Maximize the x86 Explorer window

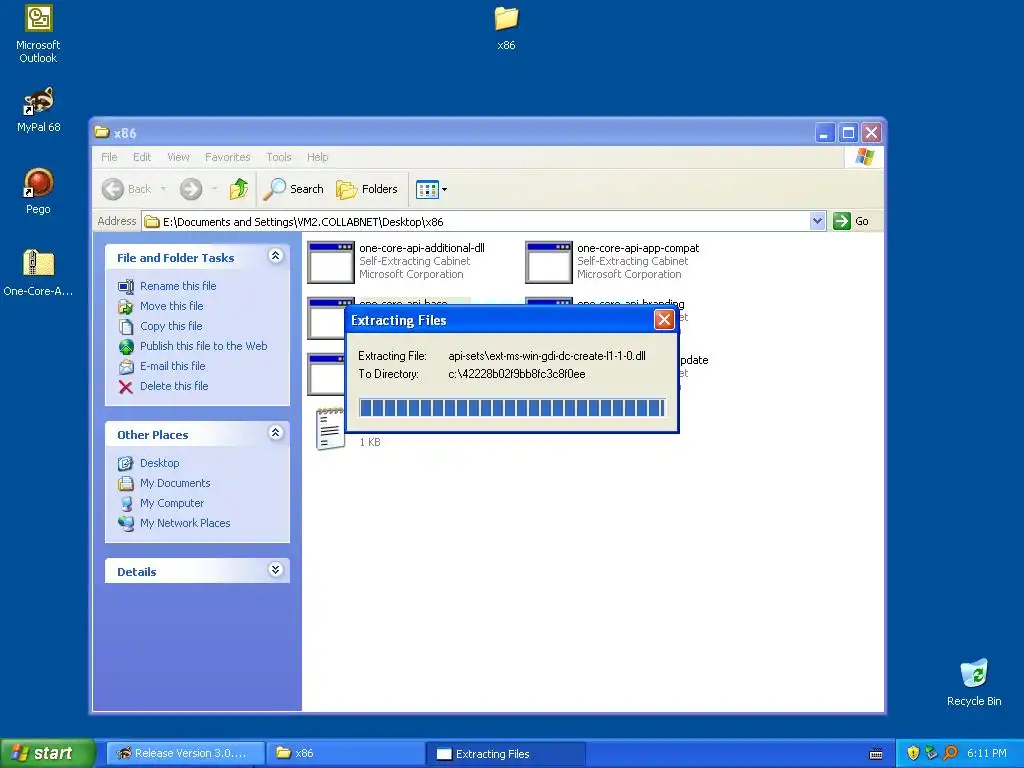click(848, 133)
